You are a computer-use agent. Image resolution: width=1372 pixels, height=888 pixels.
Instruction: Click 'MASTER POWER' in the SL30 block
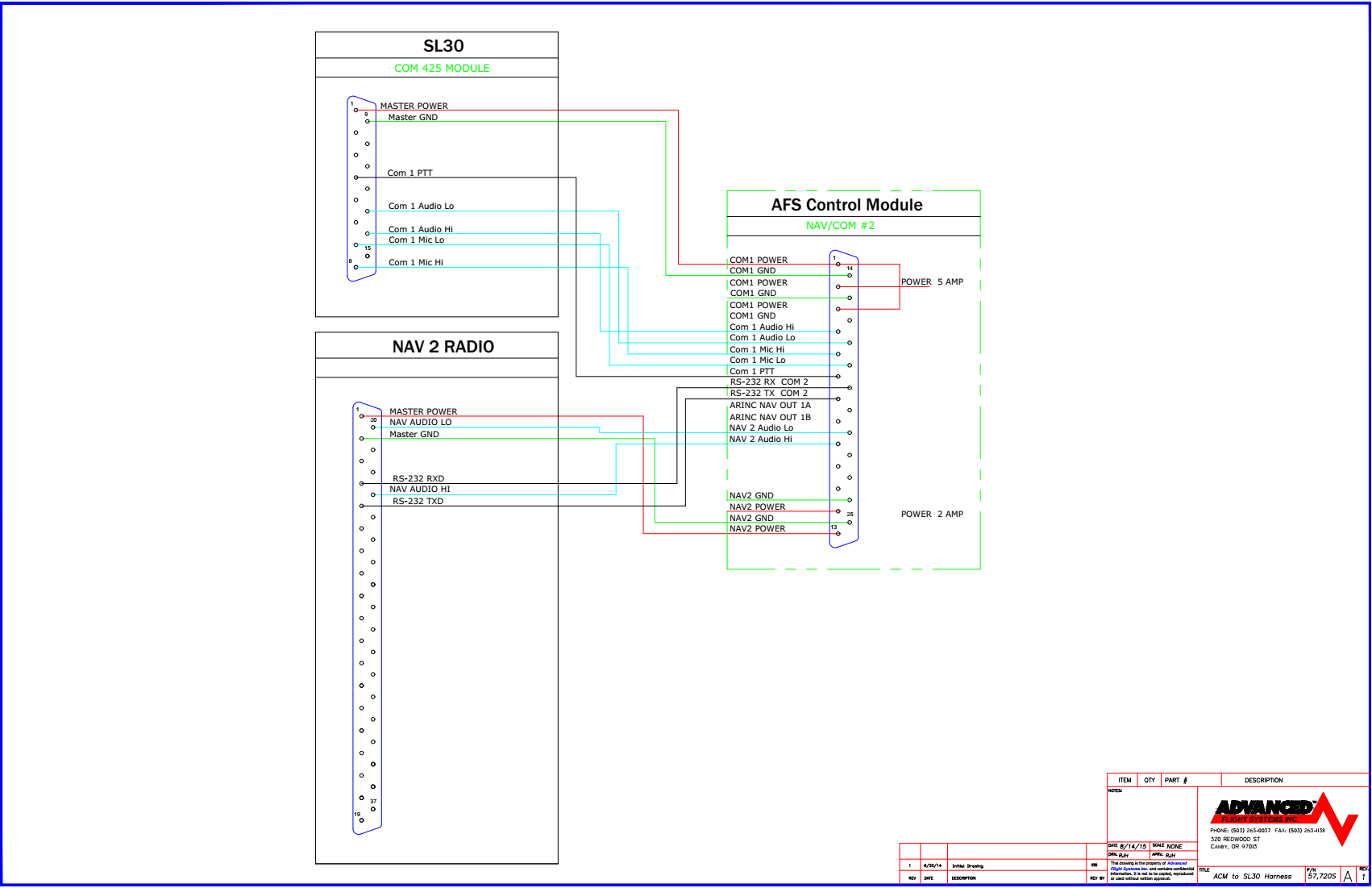[x=414, y=106]
